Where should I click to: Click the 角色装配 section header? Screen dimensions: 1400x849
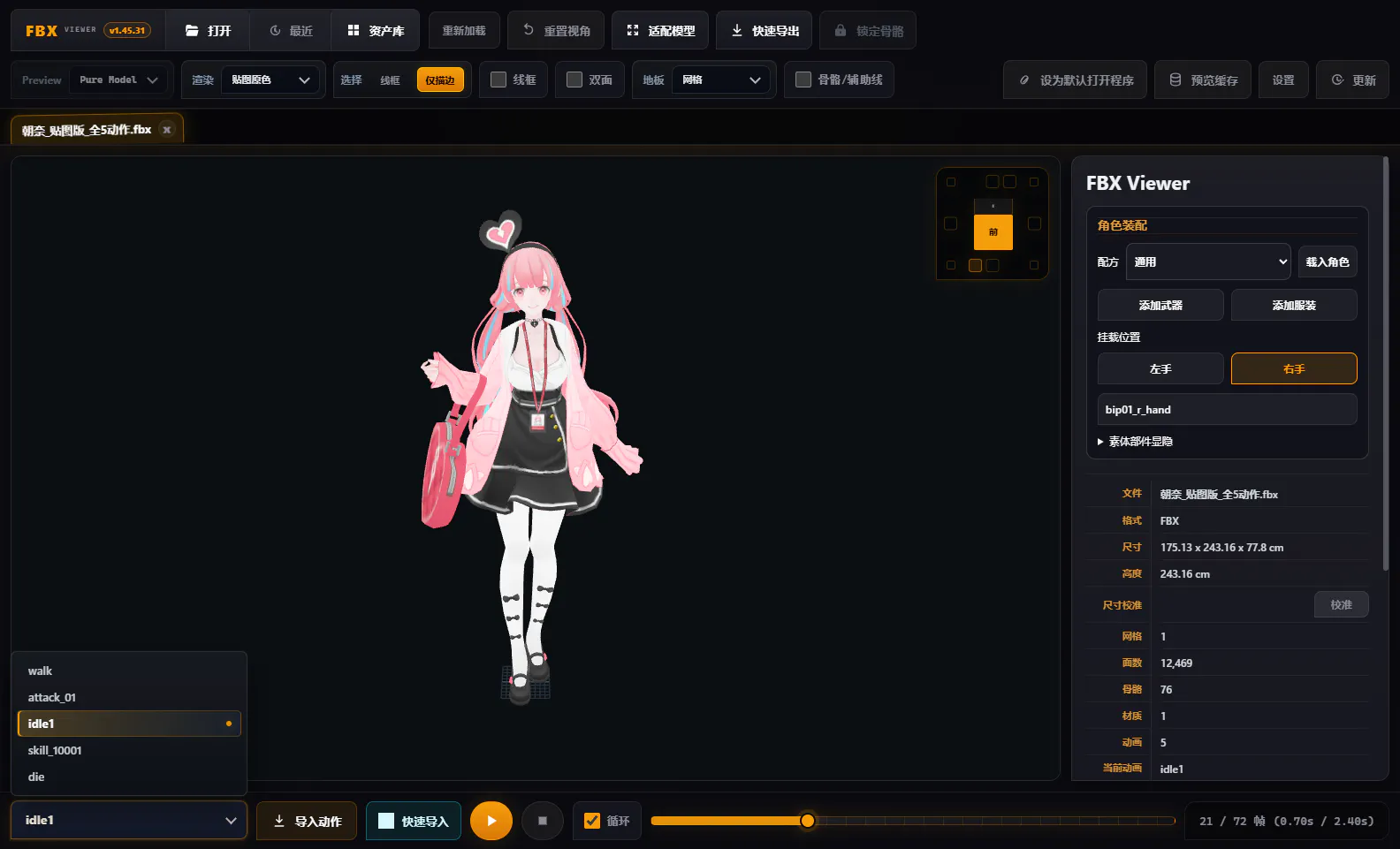(1122, 225)
